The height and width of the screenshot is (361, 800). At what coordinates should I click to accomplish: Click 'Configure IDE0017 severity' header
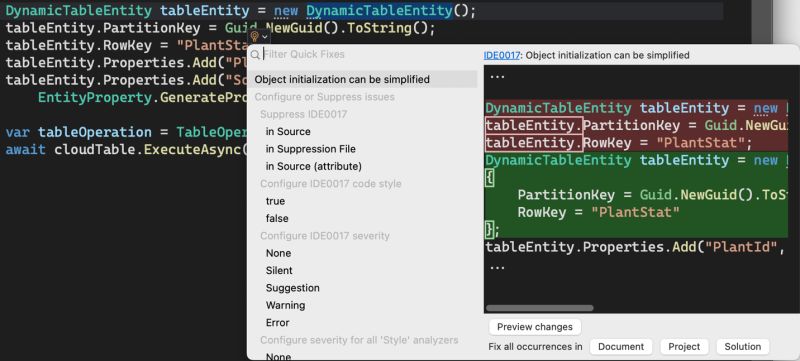(324, 236)
